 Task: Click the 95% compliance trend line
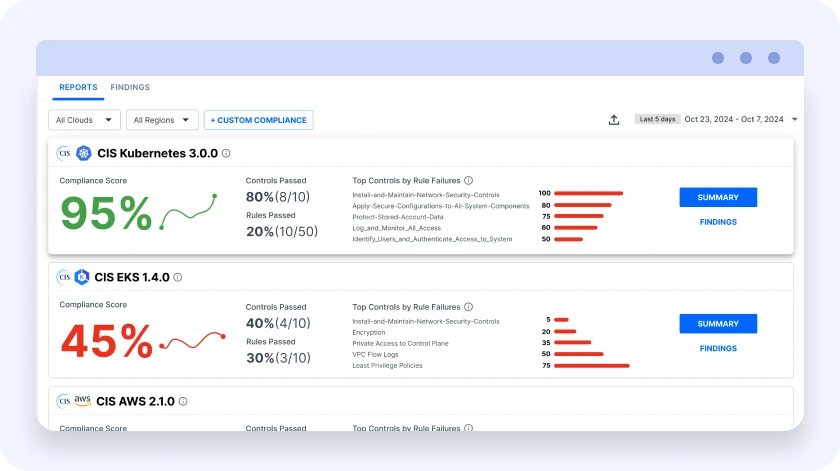pyautogui.click(x=189, y=212)
